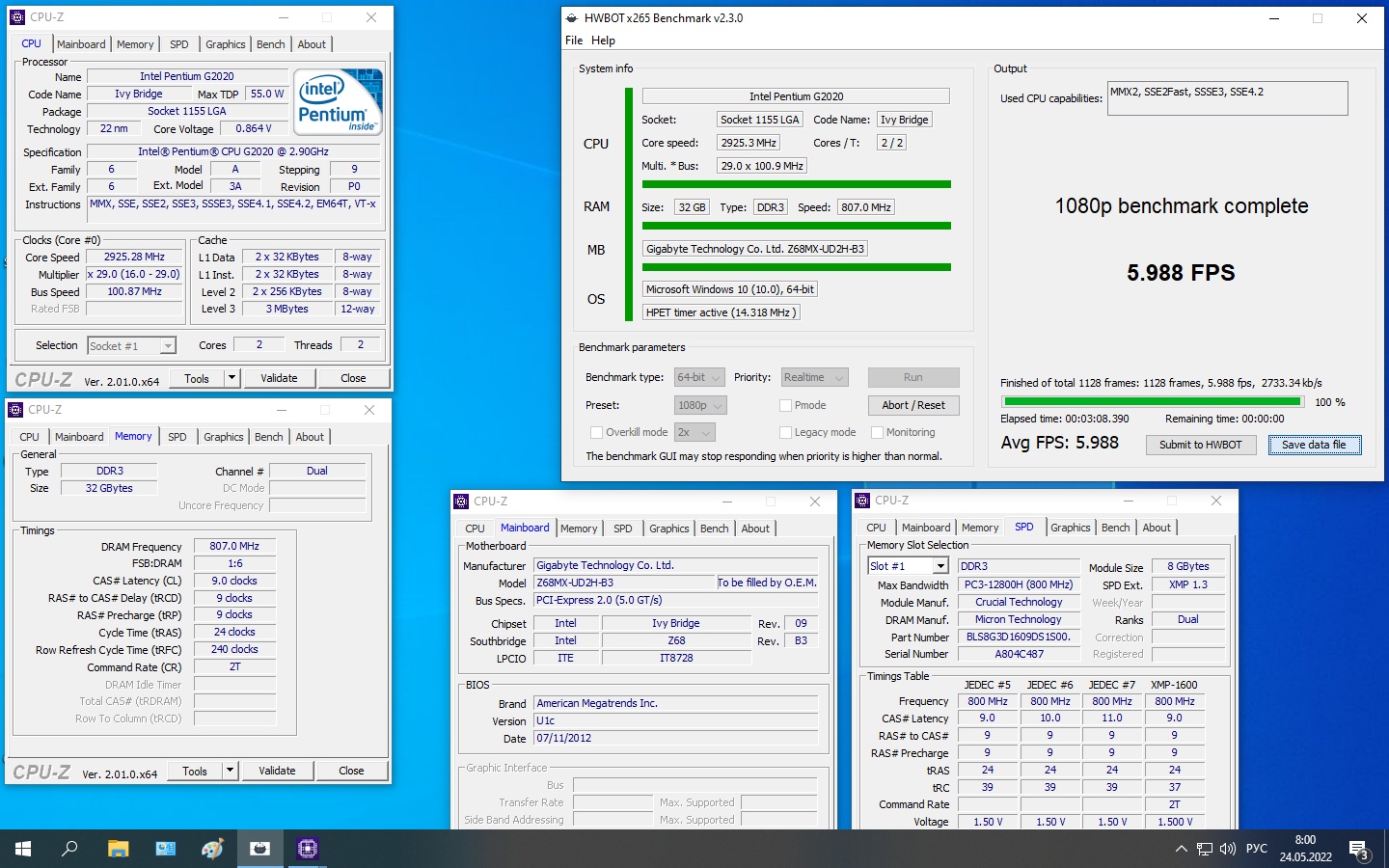Open the Preset 1080p dropdown
Image resolution: width=1389 pixels, height=868 pixels.
point(699,405)
